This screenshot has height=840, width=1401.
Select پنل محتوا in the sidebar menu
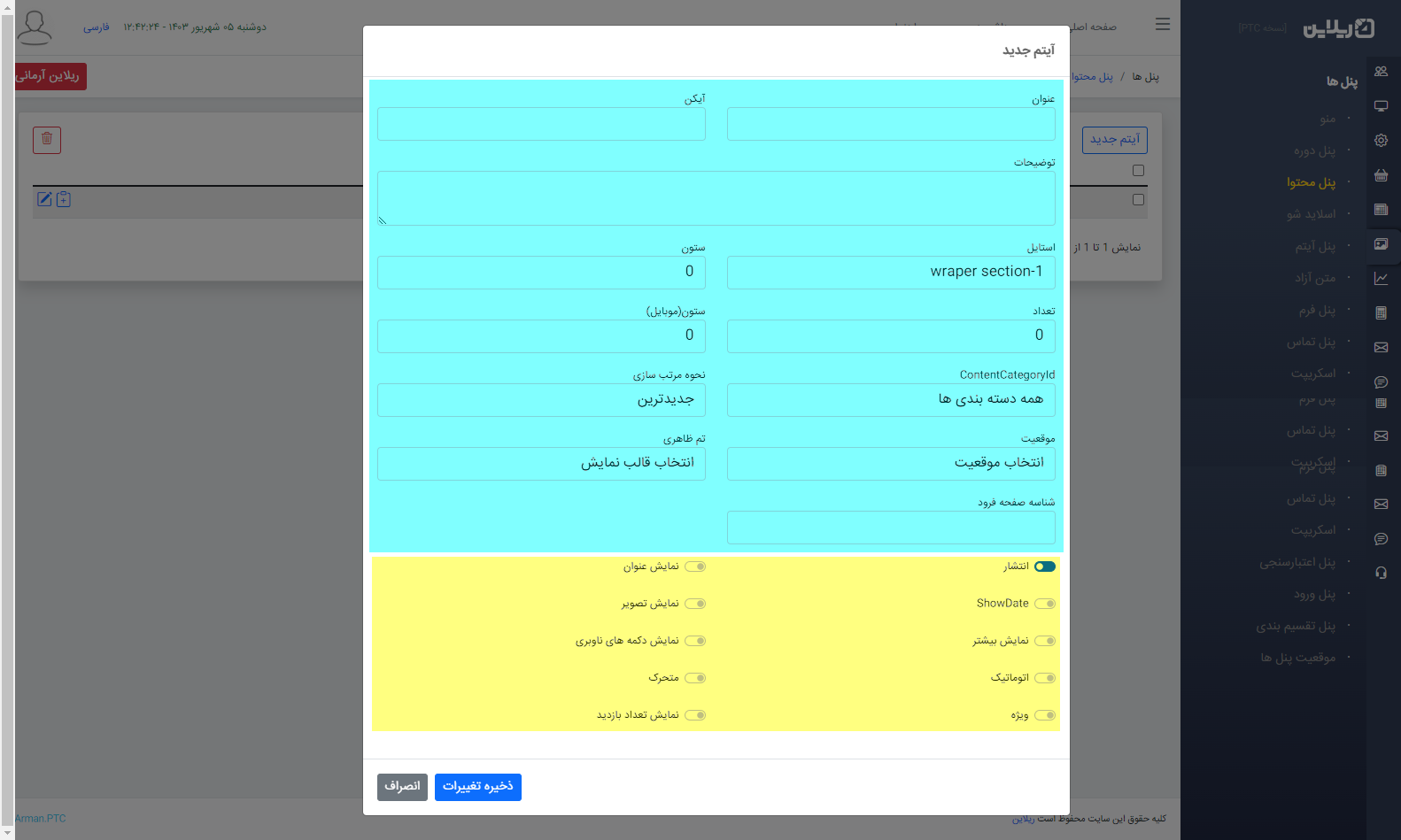coord(1311,182)
